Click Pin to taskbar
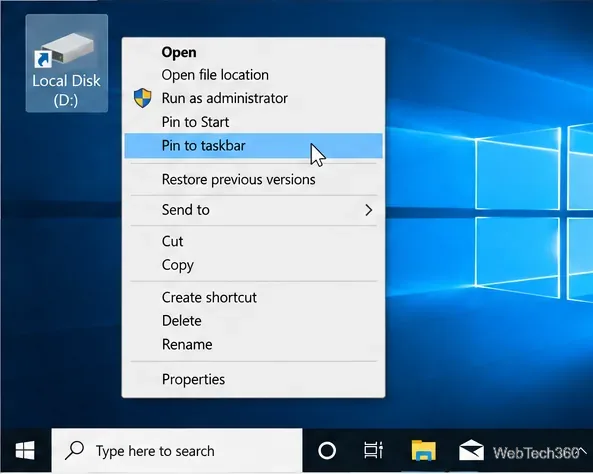Viewport: 593px width, 474px height. 253,146
